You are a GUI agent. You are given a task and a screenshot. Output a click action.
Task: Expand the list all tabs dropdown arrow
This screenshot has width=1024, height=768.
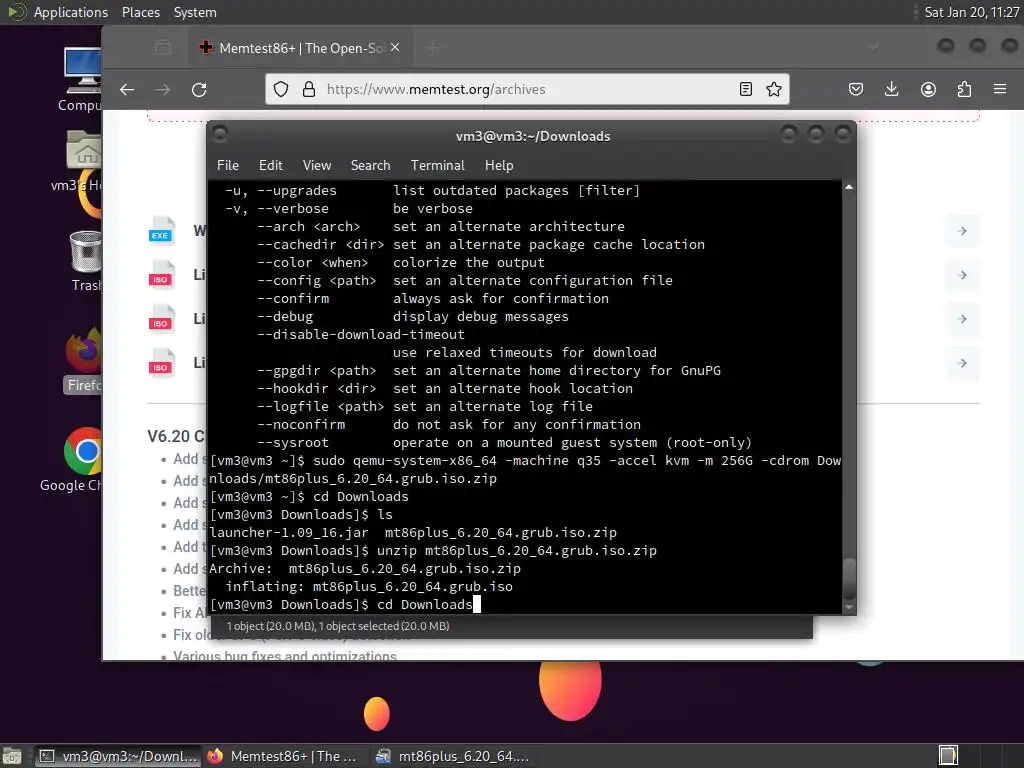point(873,47)
